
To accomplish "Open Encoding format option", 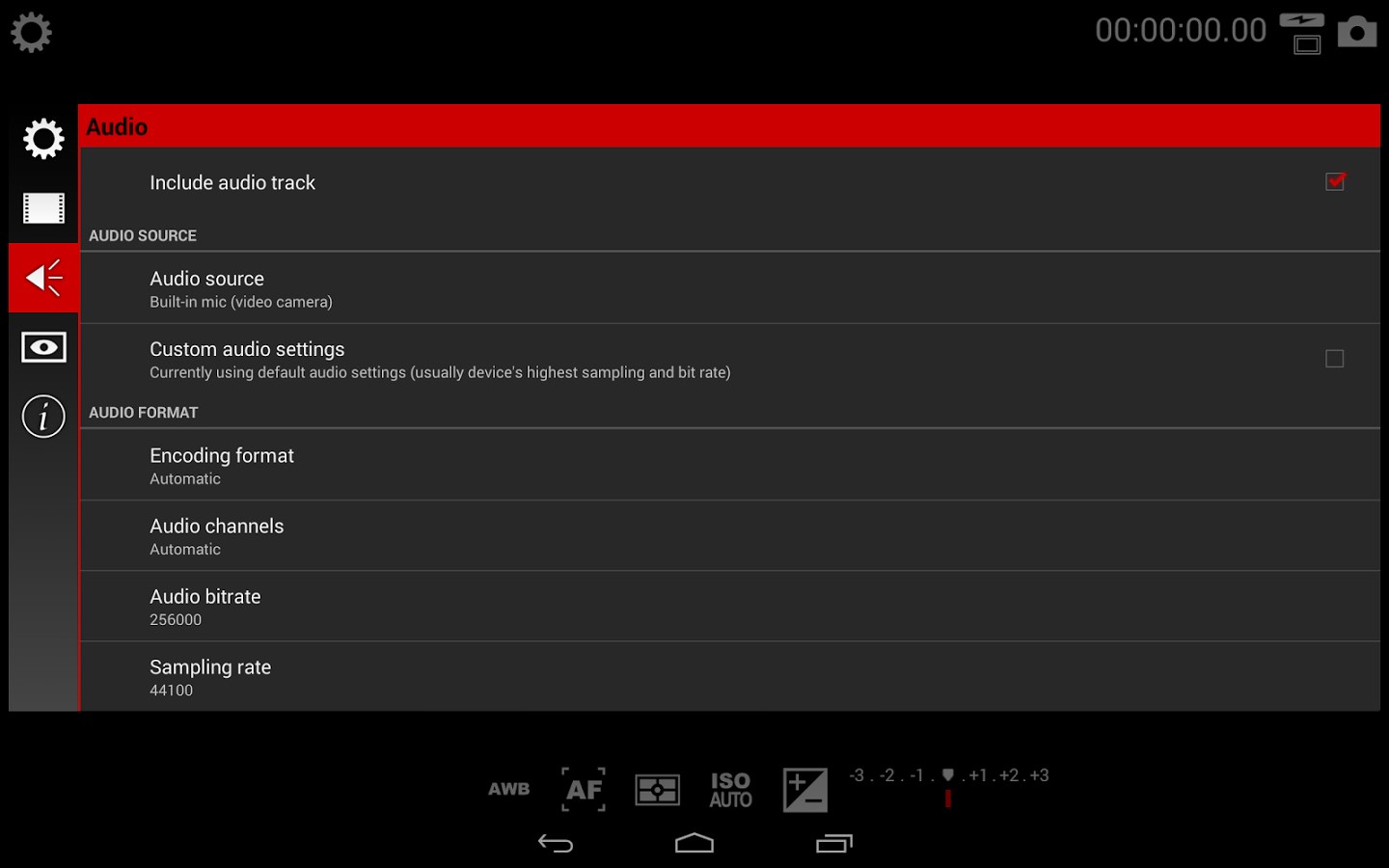I will point(730,465).
